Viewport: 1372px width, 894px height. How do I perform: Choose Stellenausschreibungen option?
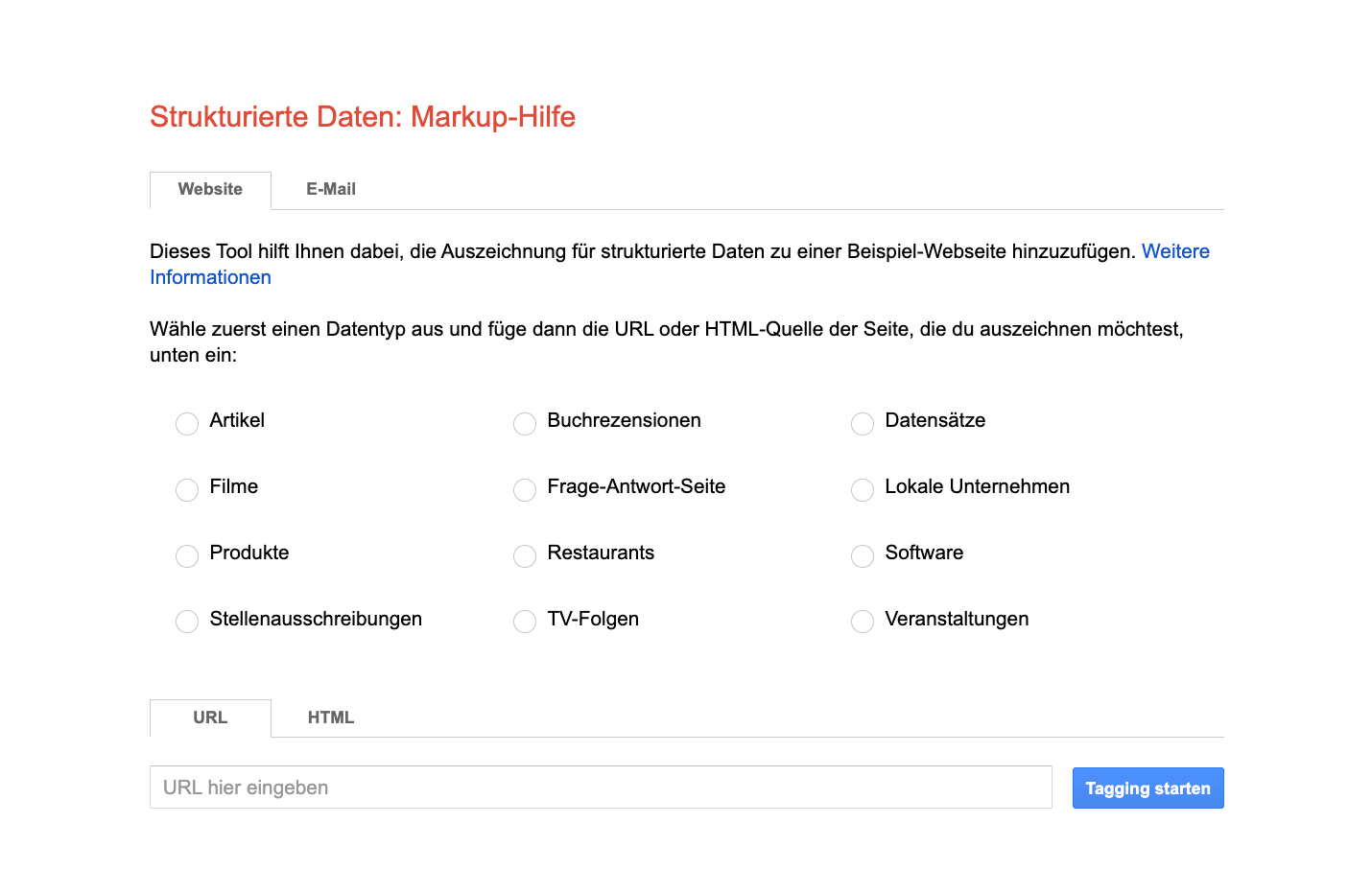click(x=187, y=622)
